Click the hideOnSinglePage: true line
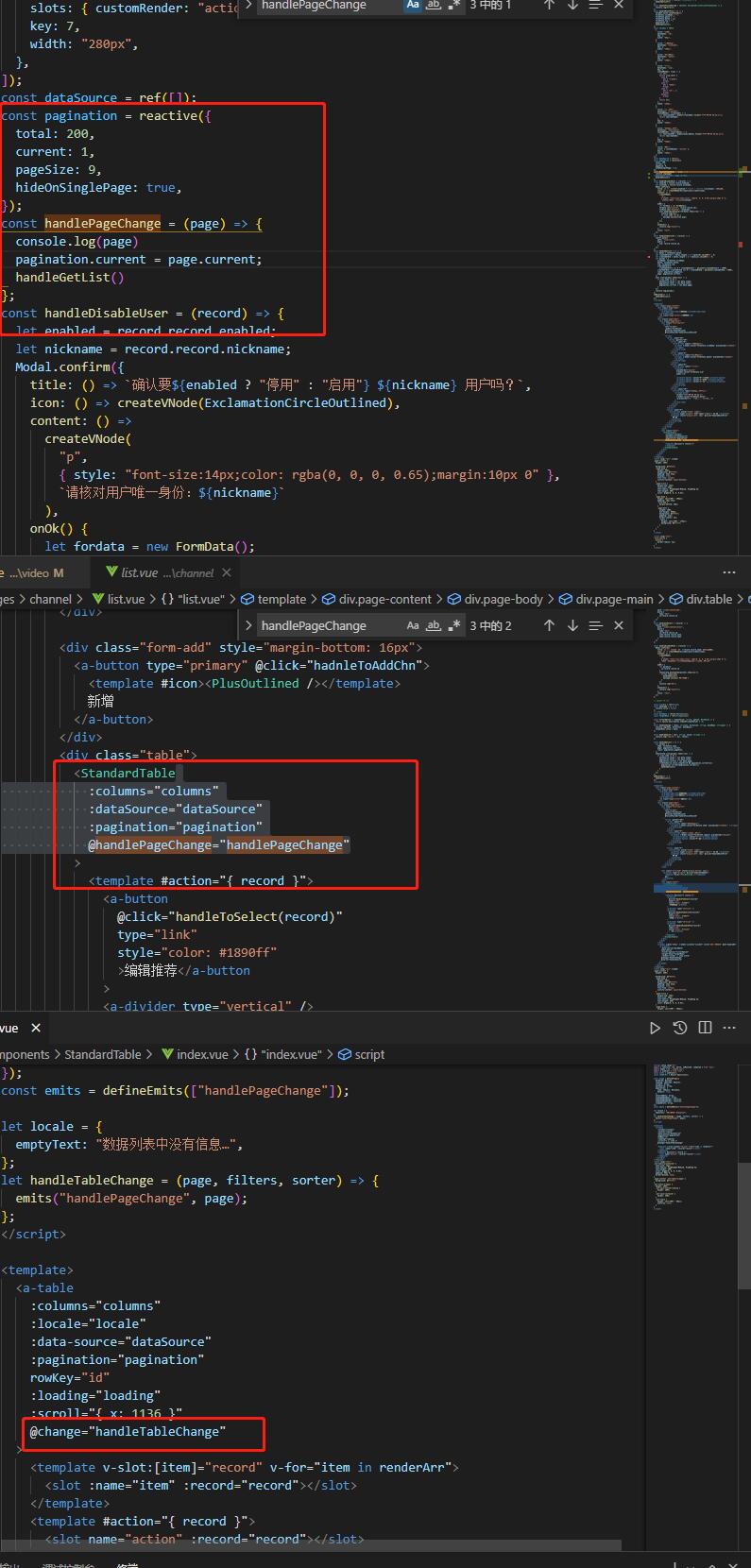The width and height of the screenshot is (751, 1568). point(98,187)
